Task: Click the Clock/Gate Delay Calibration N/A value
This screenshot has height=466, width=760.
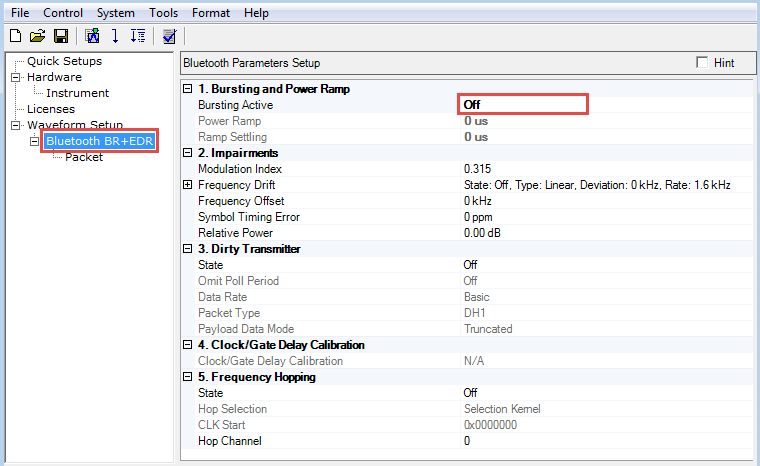Action: (x=474, y=361)
